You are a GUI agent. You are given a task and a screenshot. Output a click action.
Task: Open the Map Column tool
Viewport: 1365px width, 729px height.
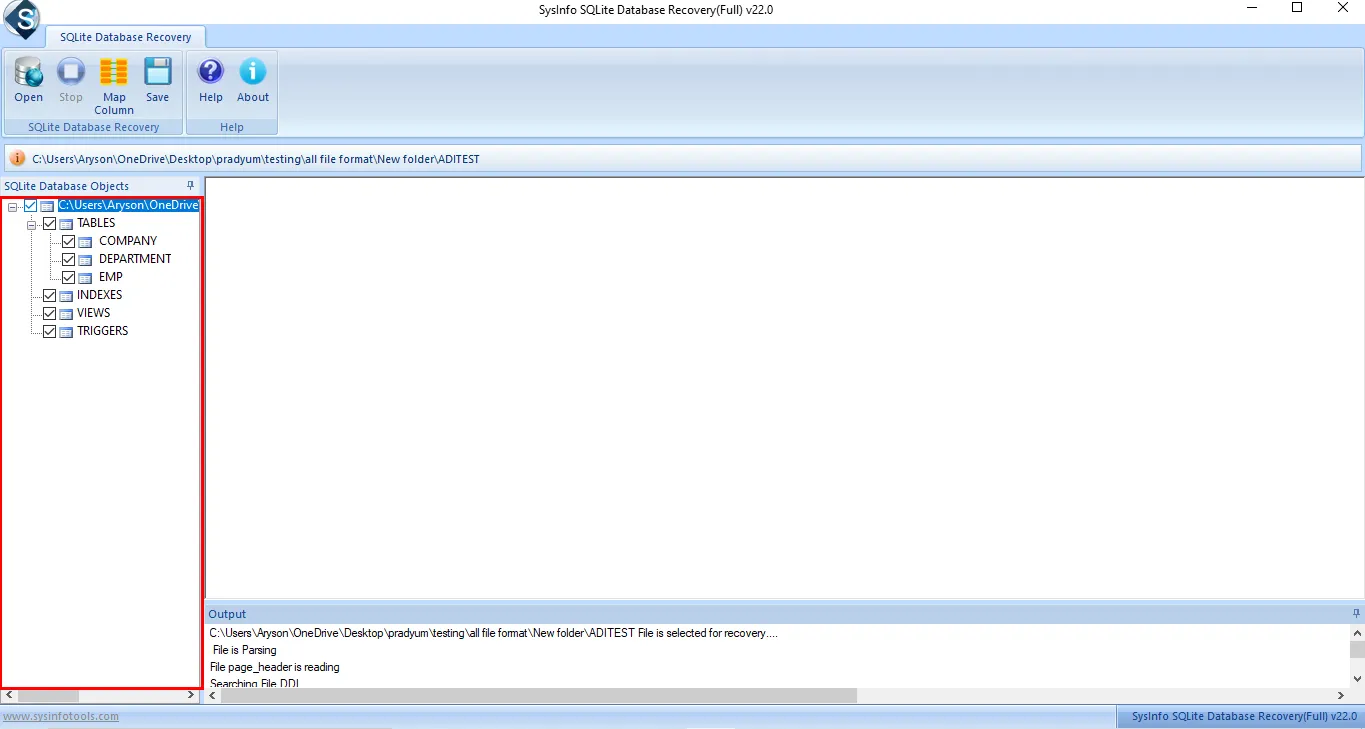click(114, 86)
